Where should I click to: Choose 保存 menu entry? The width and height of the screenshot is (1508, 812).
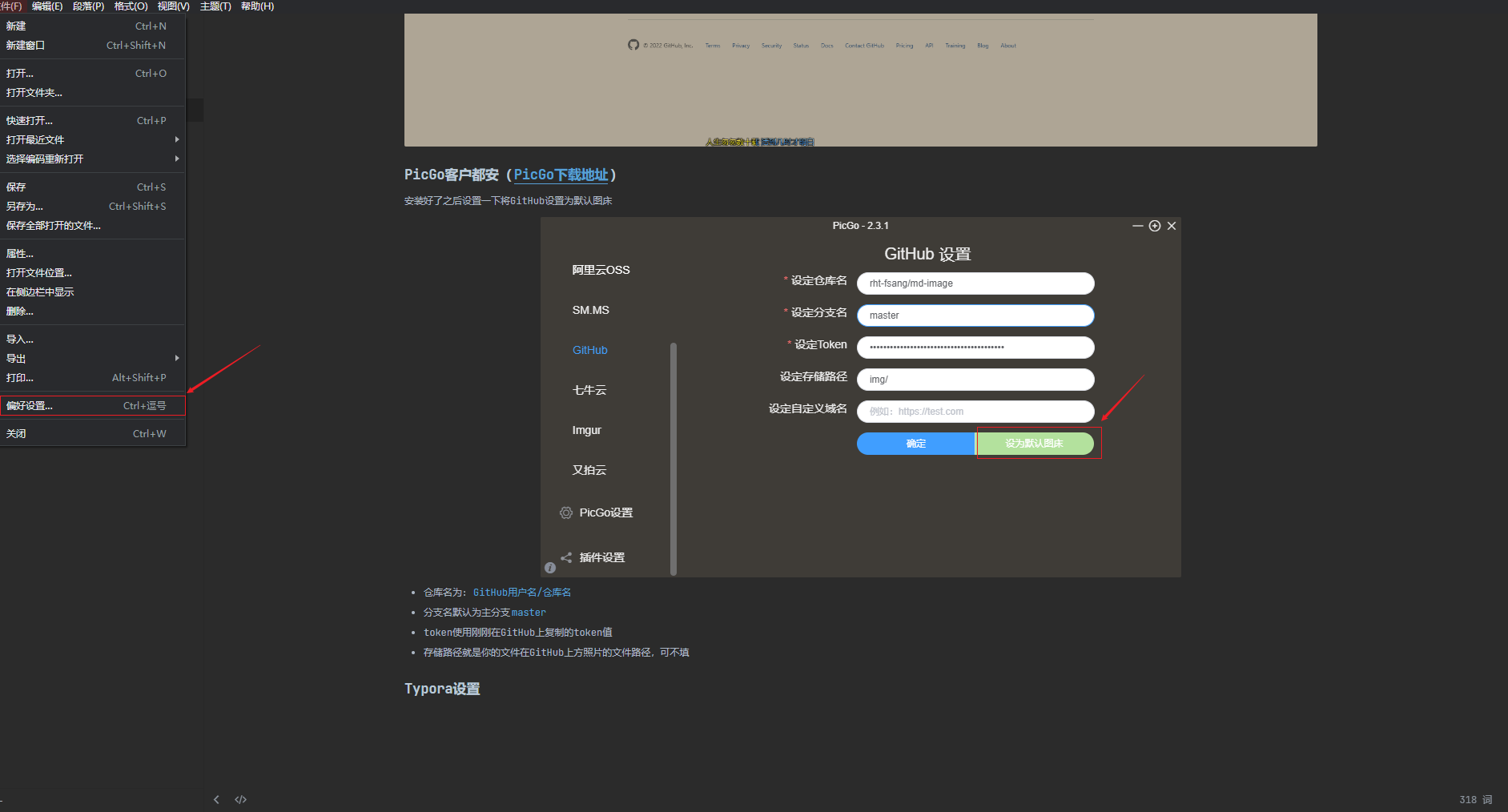pyautogui.click(x=92, y=187)
